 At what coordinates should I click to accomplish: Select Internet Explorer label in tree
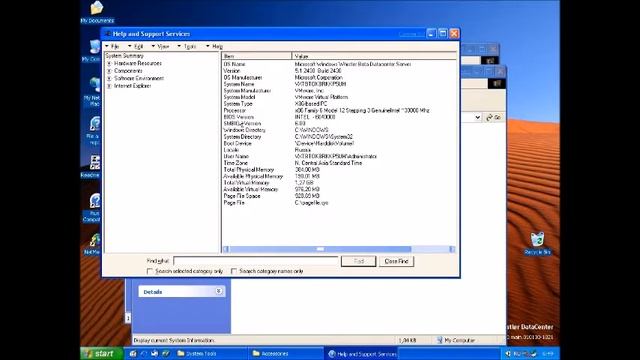(132, 86)
